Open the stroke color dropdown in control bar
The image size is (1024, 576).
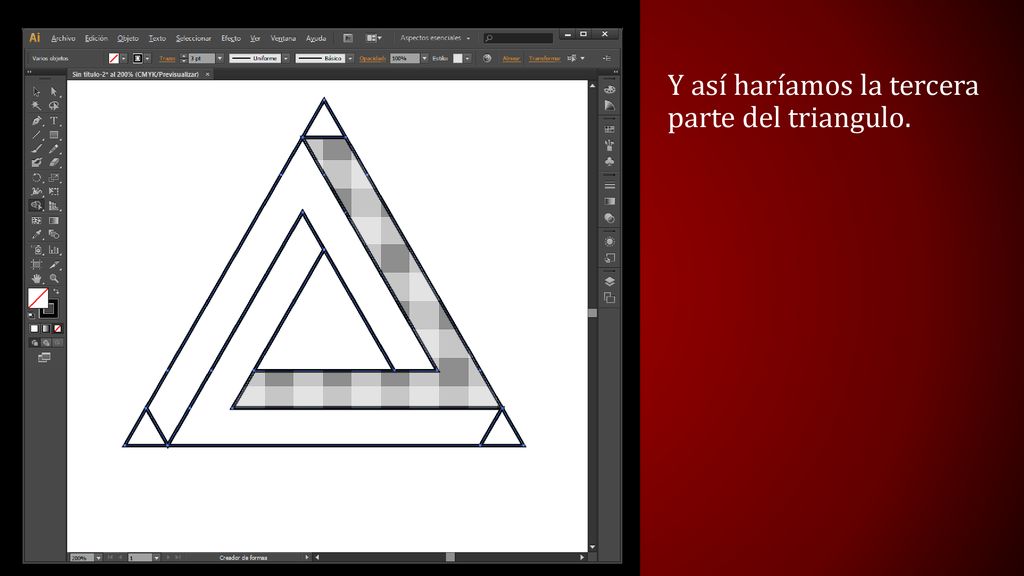click(x=148, y=58)
